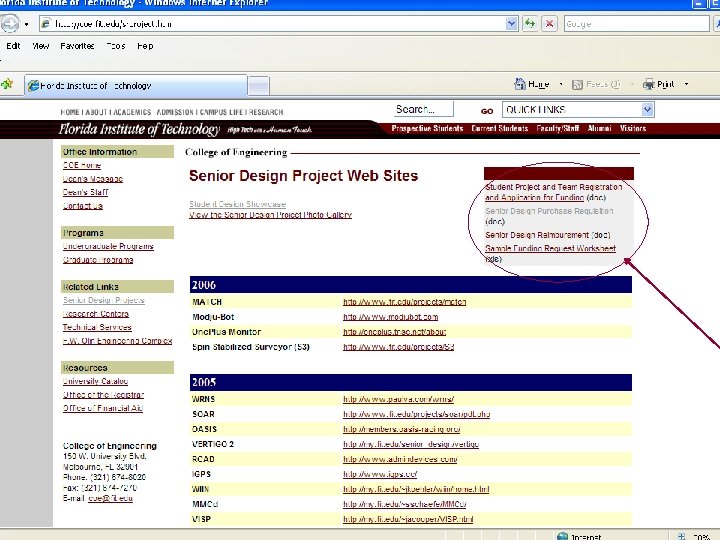Open the Modu-Bot project URL

(390, 317)
